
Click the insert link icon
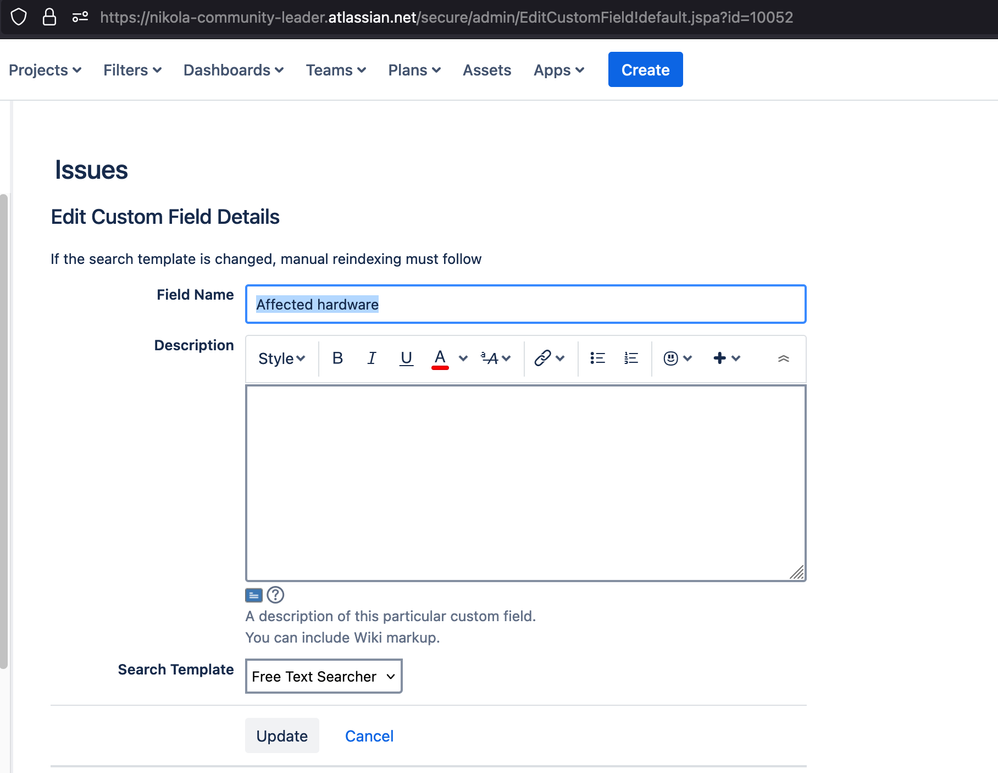tap(542, 358)
